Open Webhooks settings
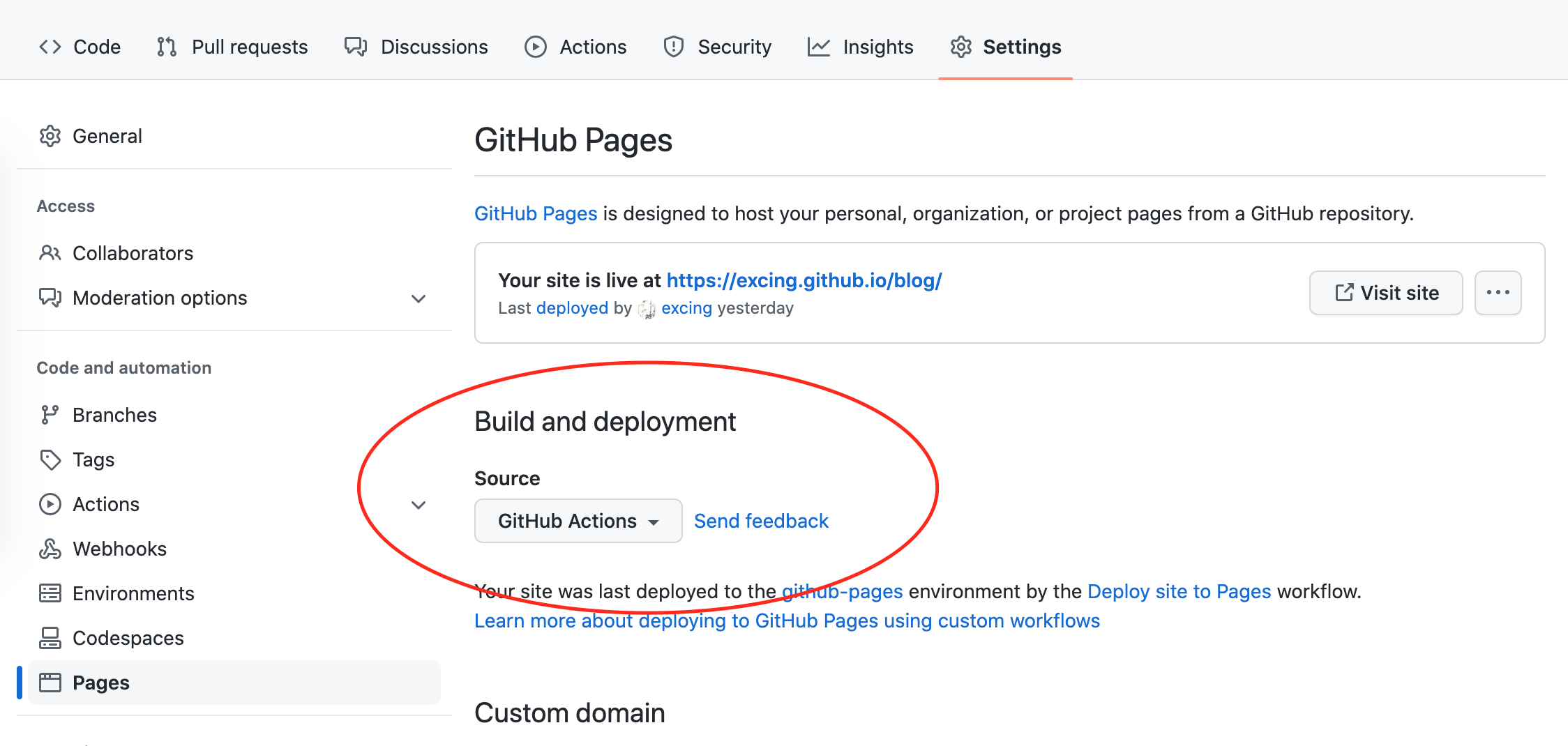The height and width of the screenshot is (746, 1568). tap(234, 549)
